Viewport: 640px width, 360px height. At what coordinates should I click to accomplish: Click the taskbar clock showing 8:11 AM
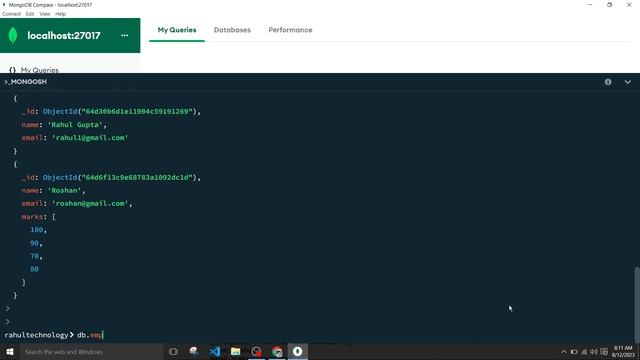[x=623, y=351]
